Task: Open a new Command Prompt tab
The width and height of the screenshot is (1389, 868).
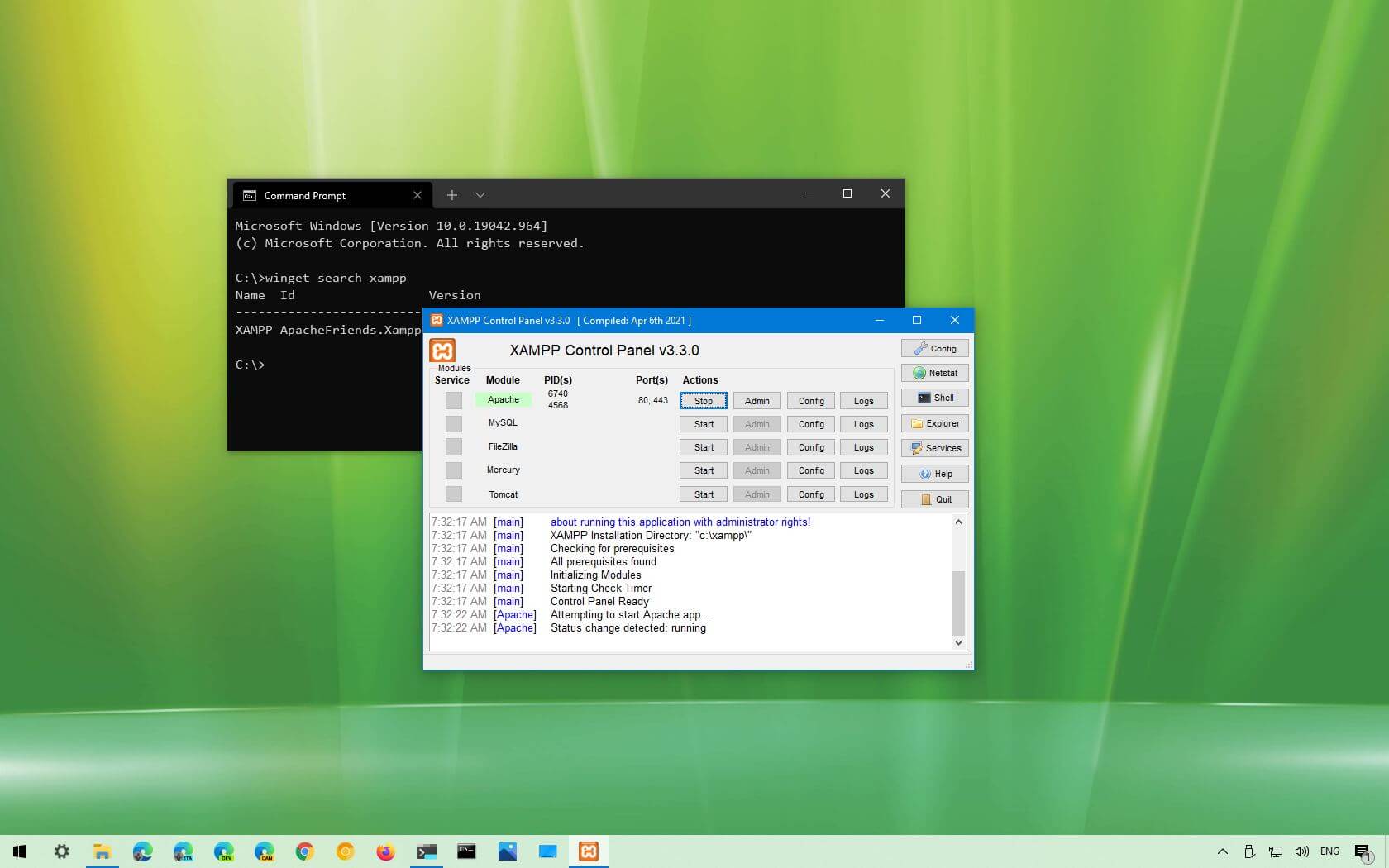Action: (452, 195)
